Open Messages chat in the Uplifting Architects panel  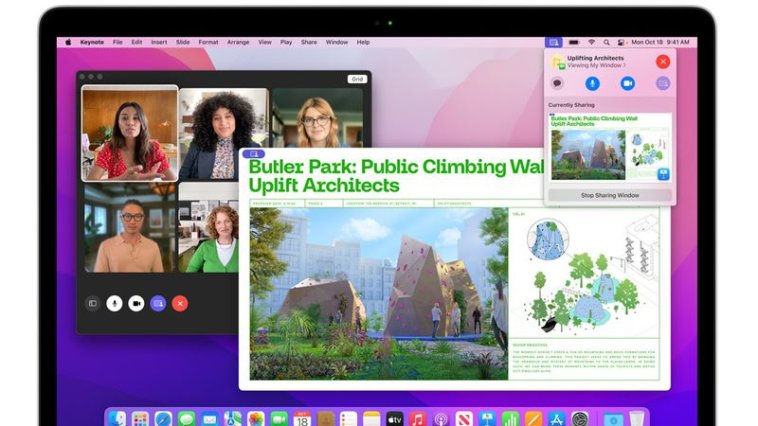click(557, 84)
